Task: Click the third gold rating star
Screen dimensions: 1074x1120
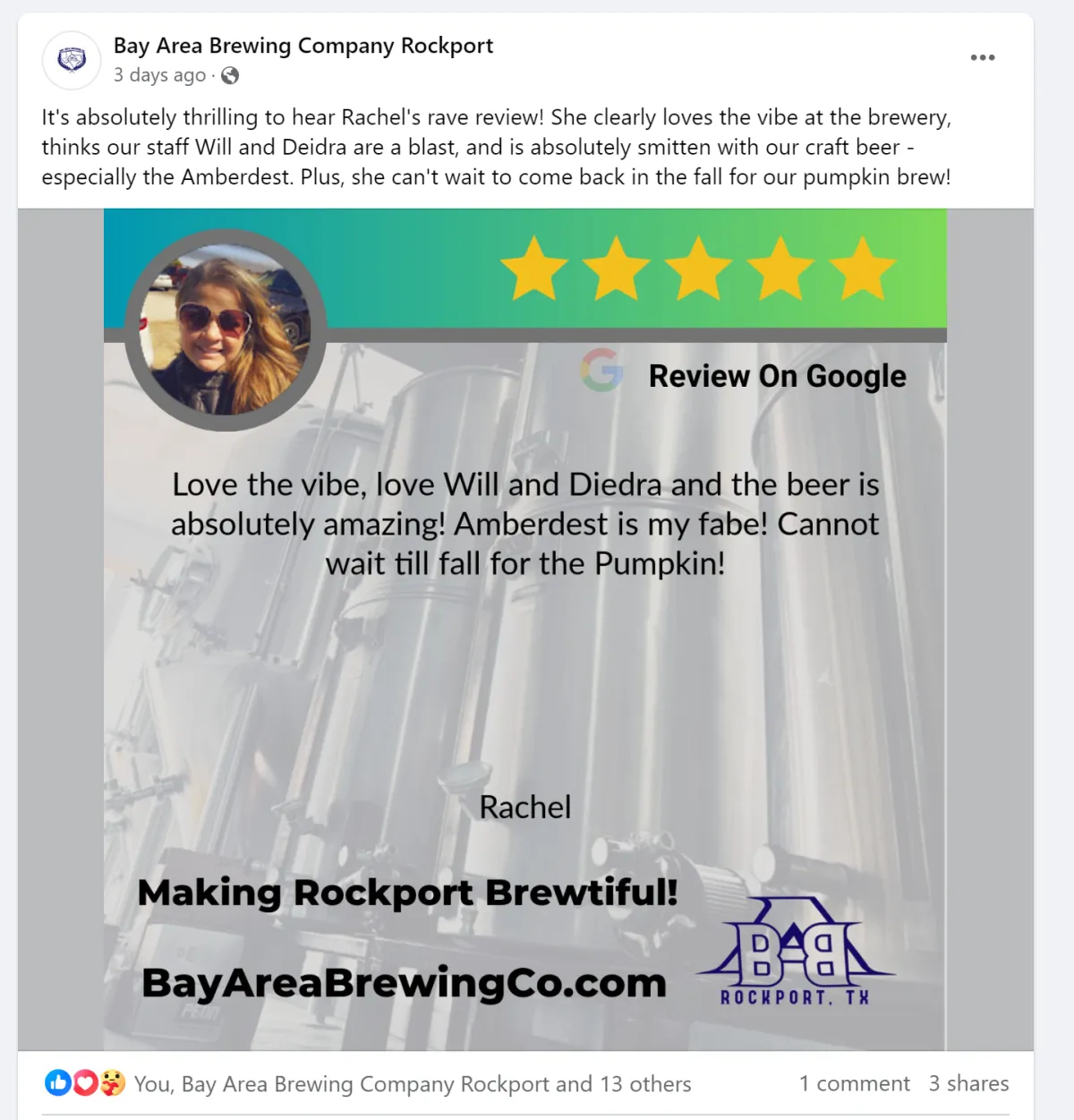Action: click(698, 268)
